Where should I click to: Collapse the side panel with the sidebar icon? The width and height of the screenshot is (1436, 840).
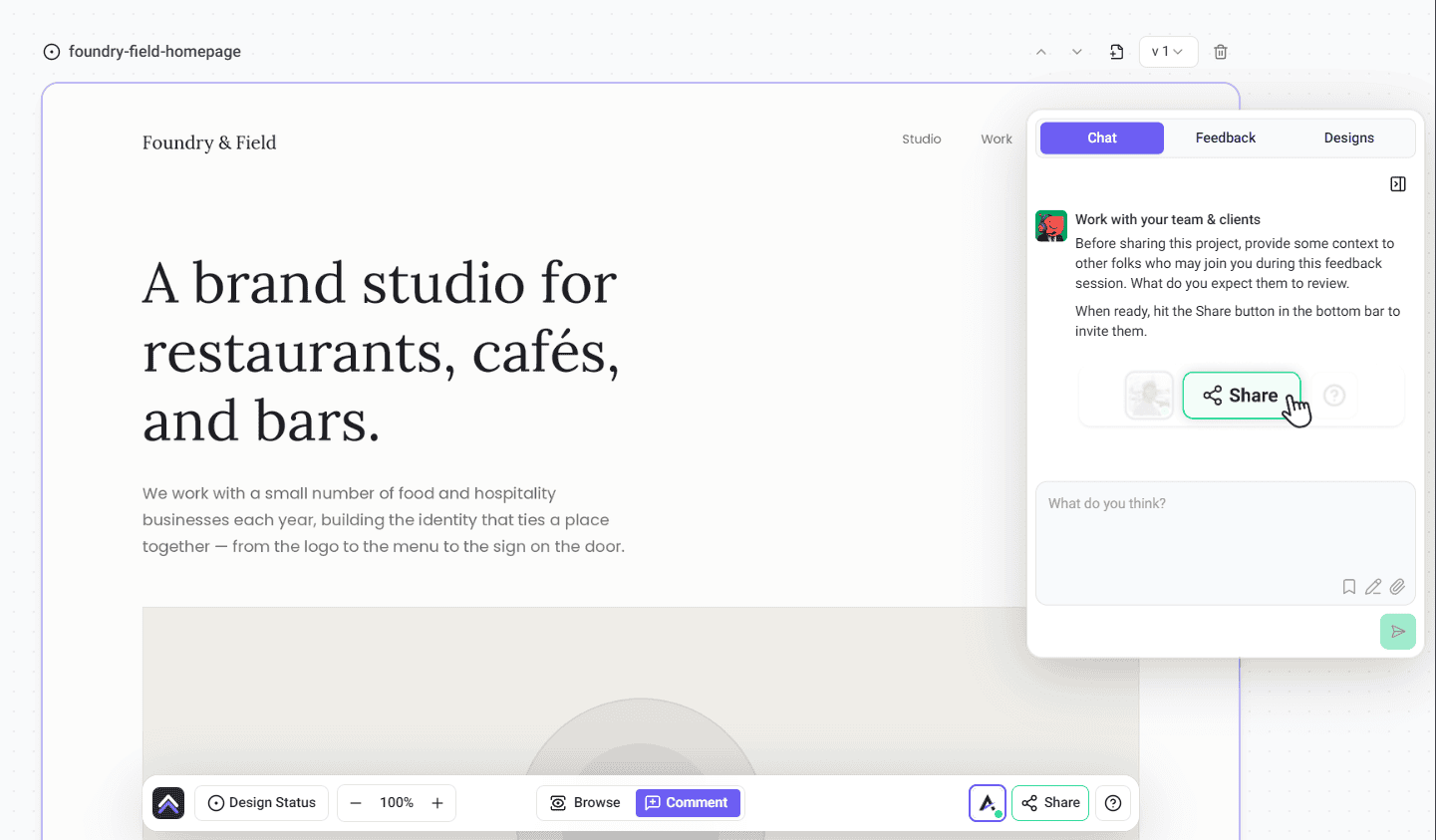pos(1398,184)
